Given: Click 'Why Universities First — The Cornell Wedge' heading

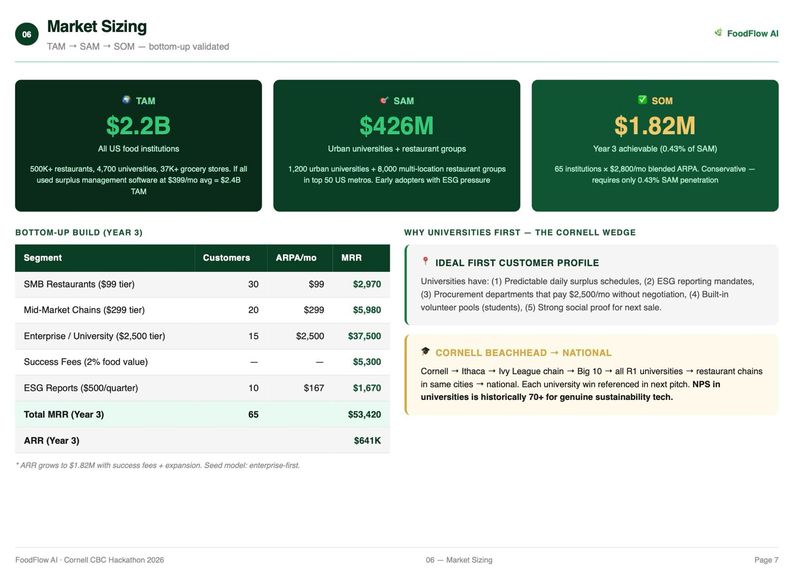Looking at the screenshot, I should [x=520, y=232].
